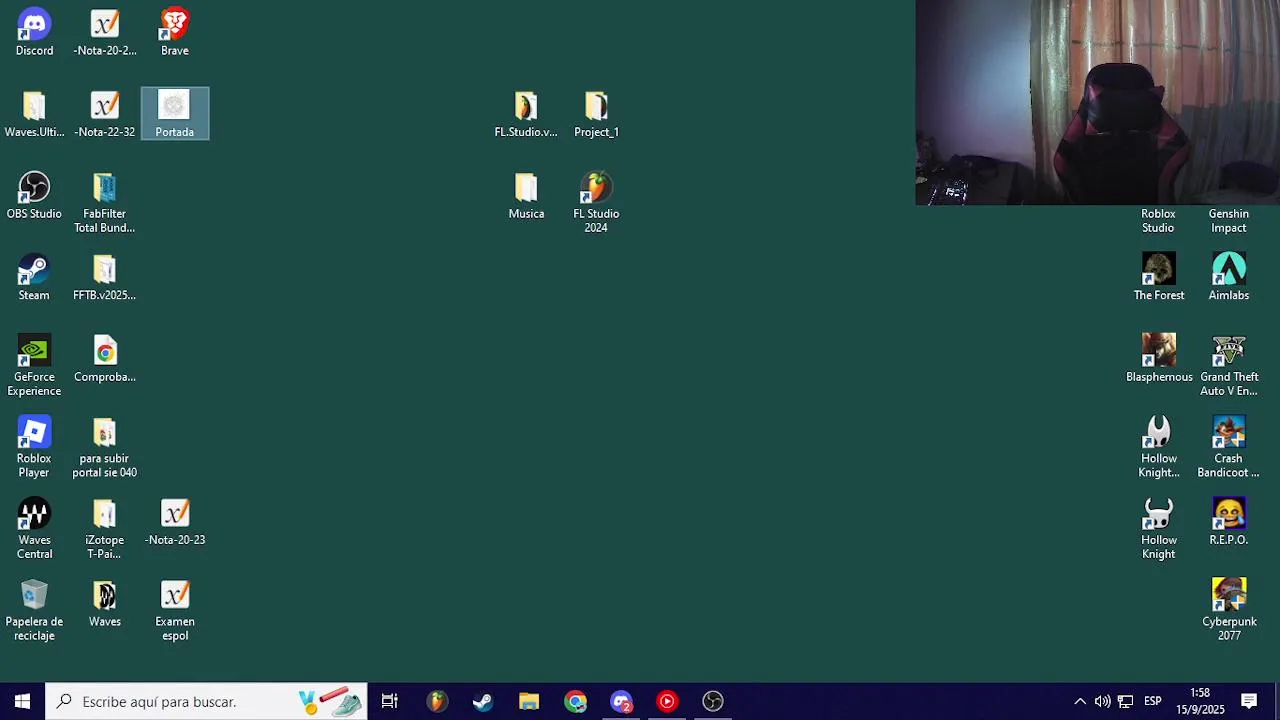Image resolution: width=1280 pixels, height=720 pixels.
Task: Open Task View on the taskbar
Action: tap(390, 701)
